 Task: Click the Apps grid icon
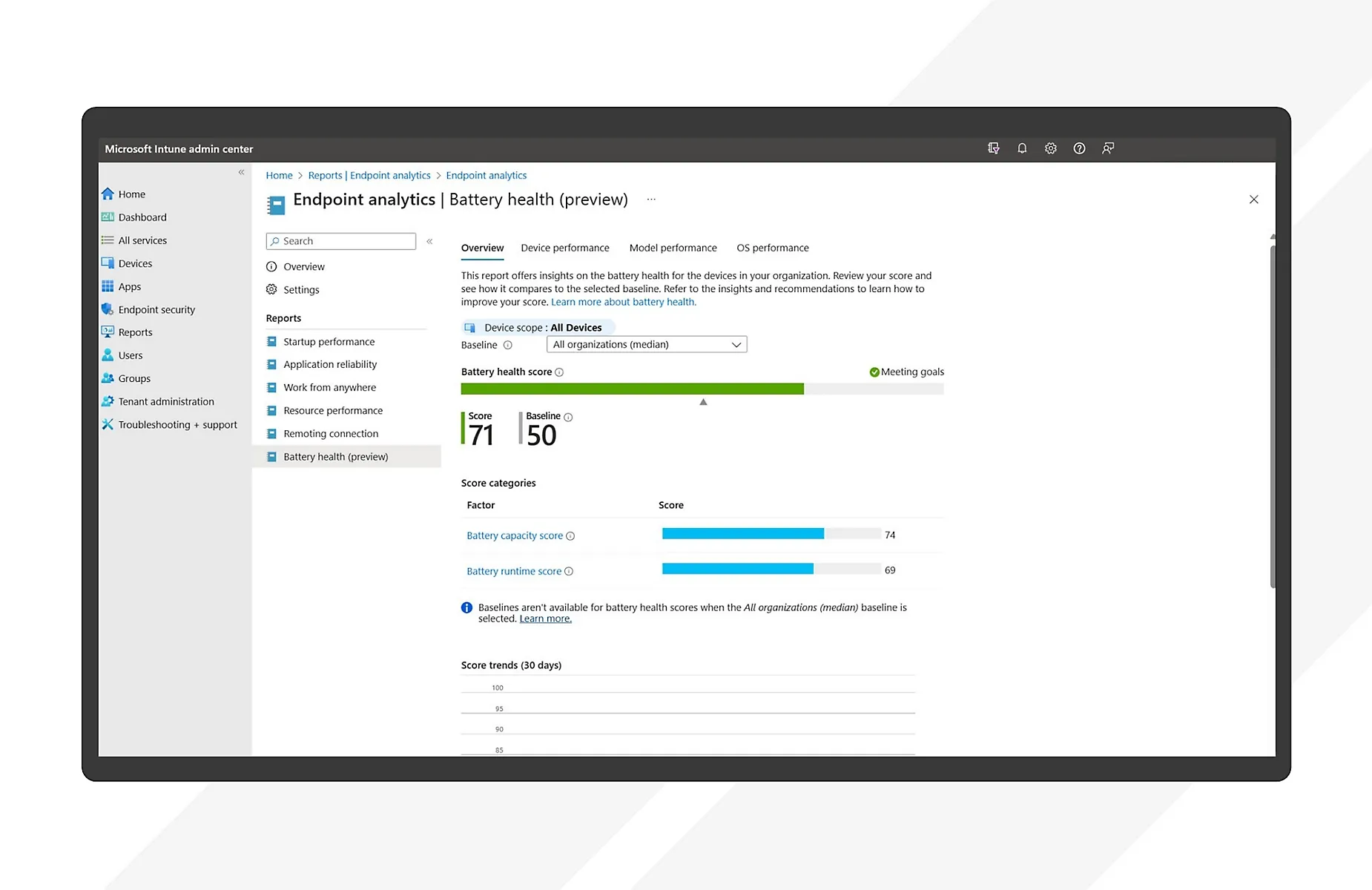point(108,286)
